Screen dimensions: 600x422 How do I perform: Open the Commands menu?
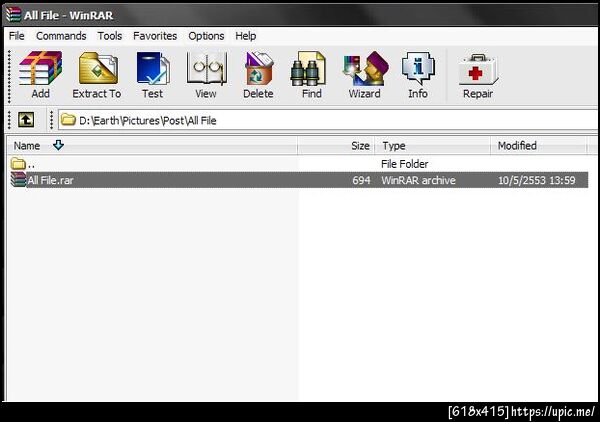[61, 36]
